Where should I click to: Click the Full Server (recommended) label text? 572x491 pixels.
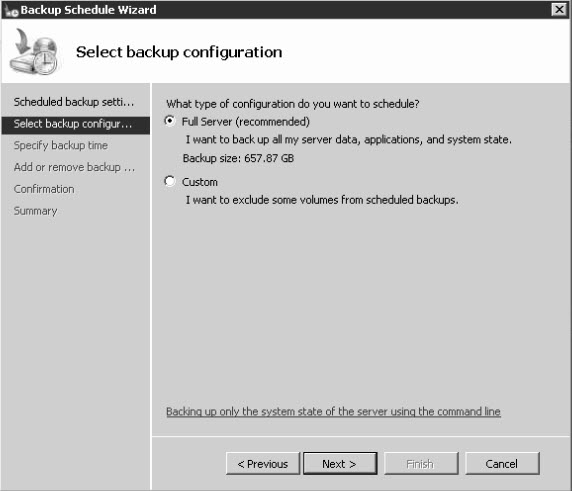tap(246, 121)
